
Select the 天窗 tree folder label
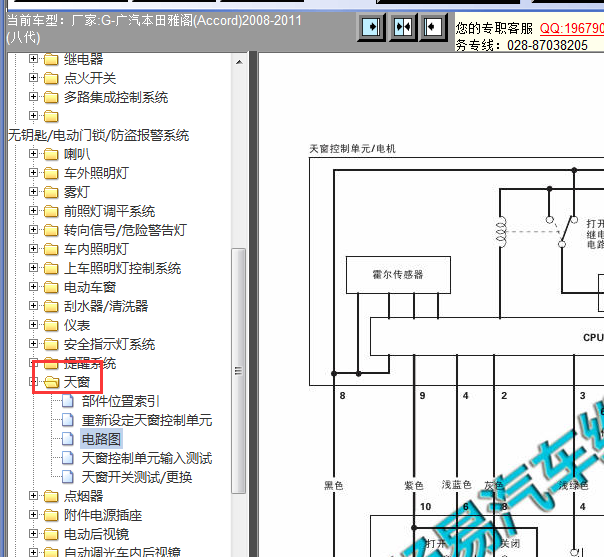coord(77,382)
